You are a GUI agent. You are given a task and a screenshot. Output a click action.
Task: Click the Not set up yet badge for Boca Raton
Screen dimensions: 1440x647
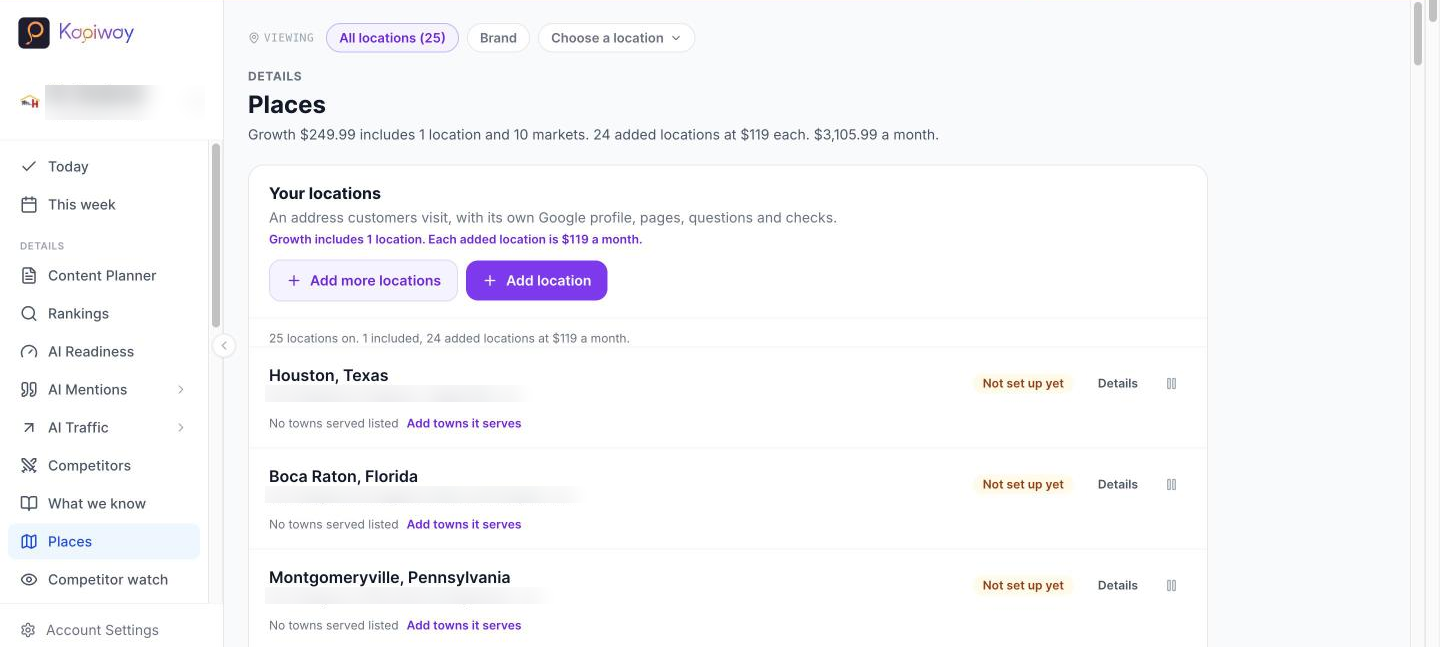(x=1023, y=484)
